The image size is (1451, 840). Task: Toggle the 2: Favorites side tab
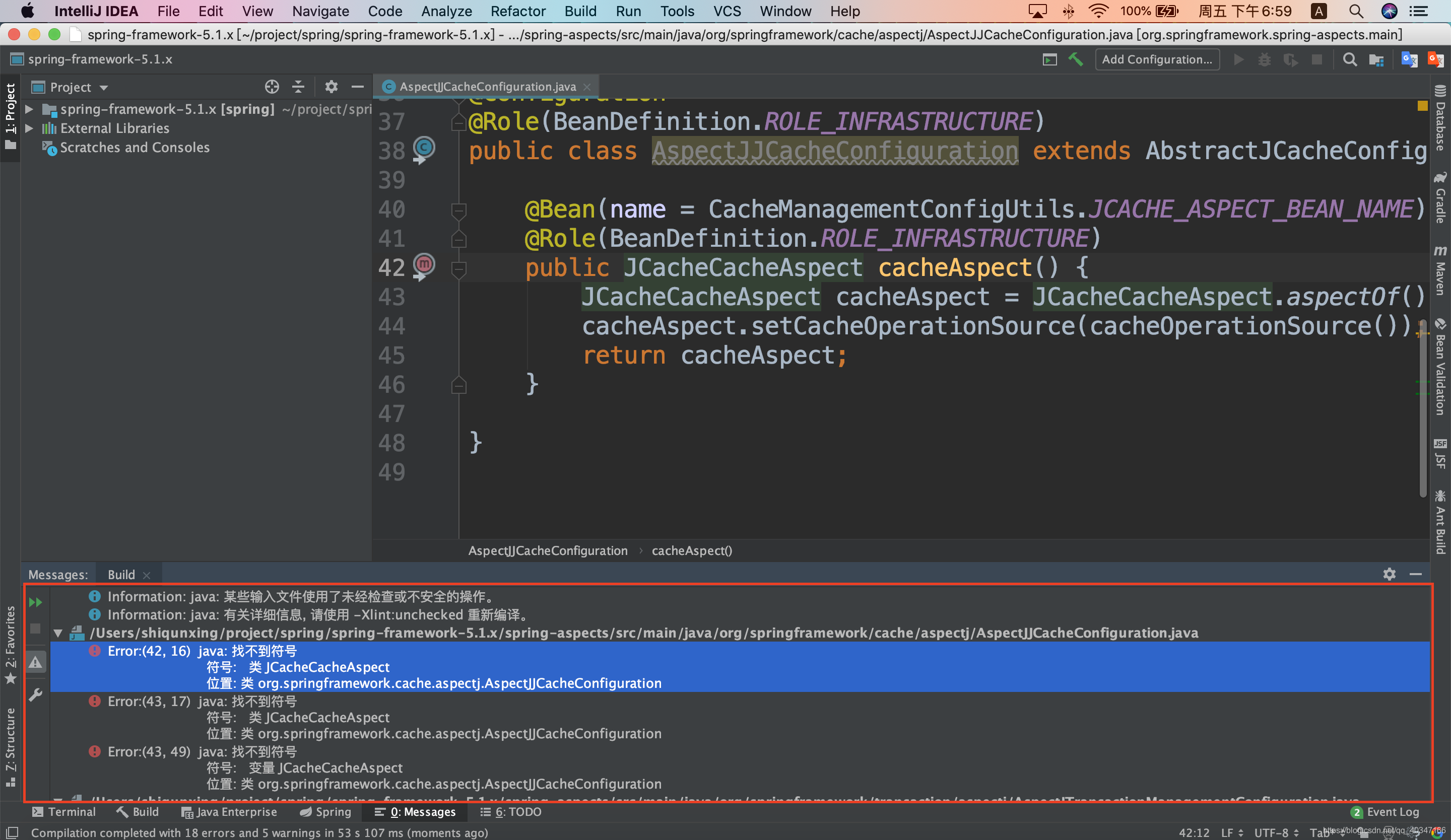coord(11,645)
